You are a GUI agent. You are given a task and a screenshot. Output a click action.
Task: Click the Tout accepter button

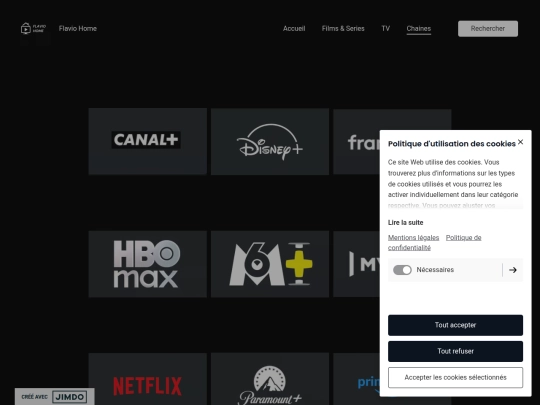pyautogui.click(x=455, y=325)
